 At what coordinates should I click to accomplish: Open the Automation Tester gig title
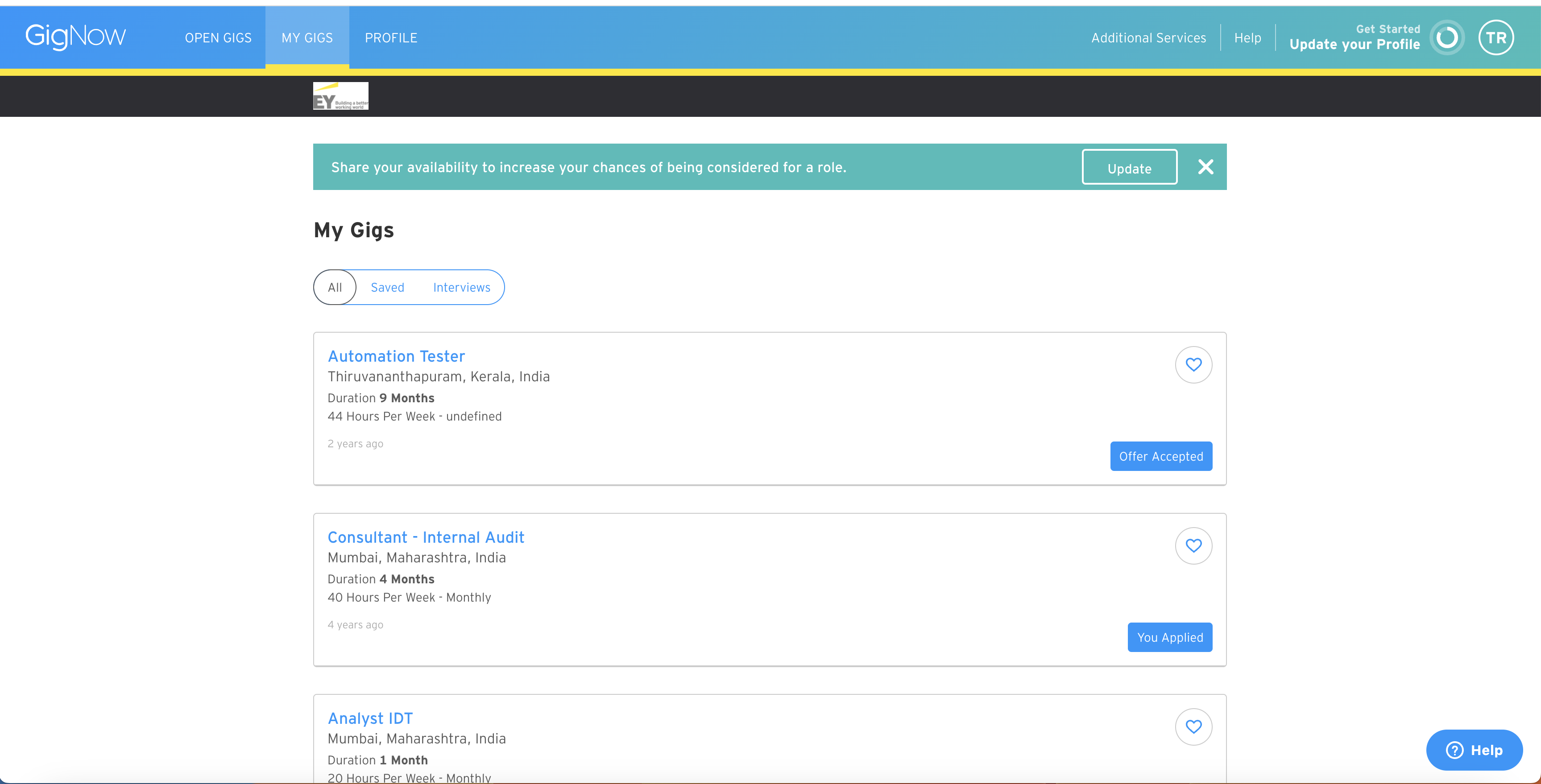pos(396,356)
